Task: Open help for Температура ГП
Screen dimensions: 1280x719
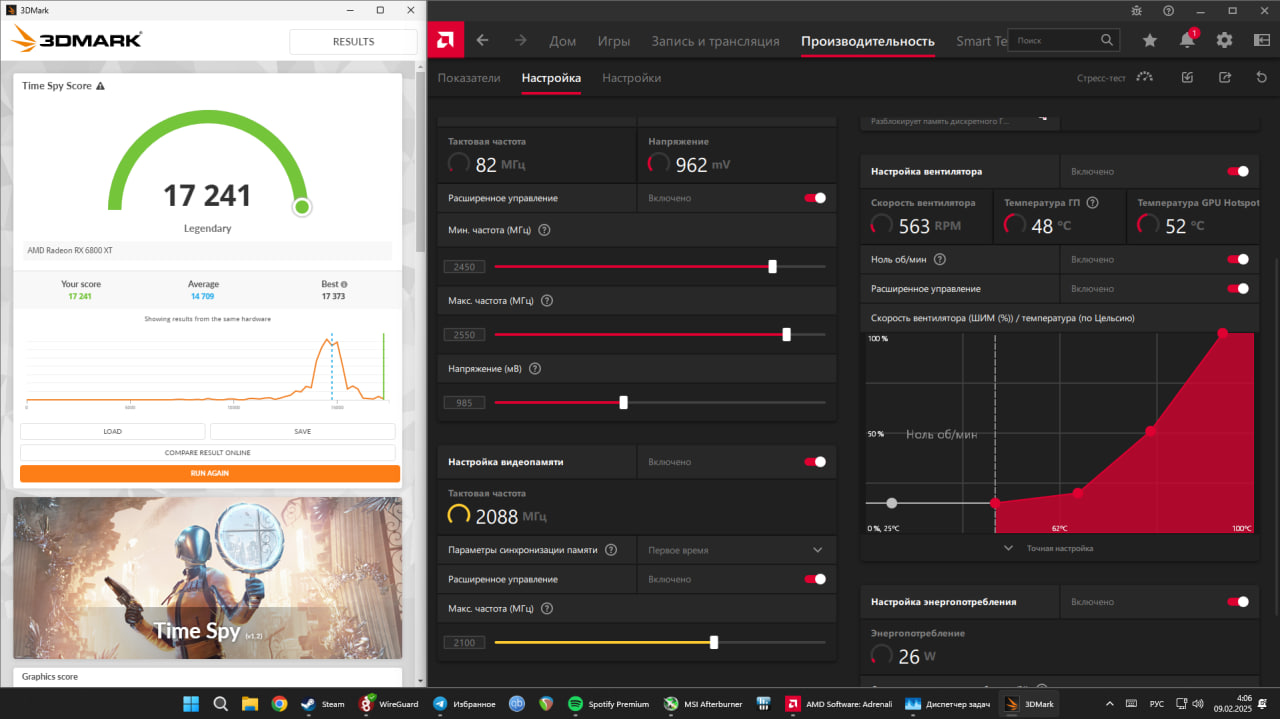Action: click(x=1093, y=202)
